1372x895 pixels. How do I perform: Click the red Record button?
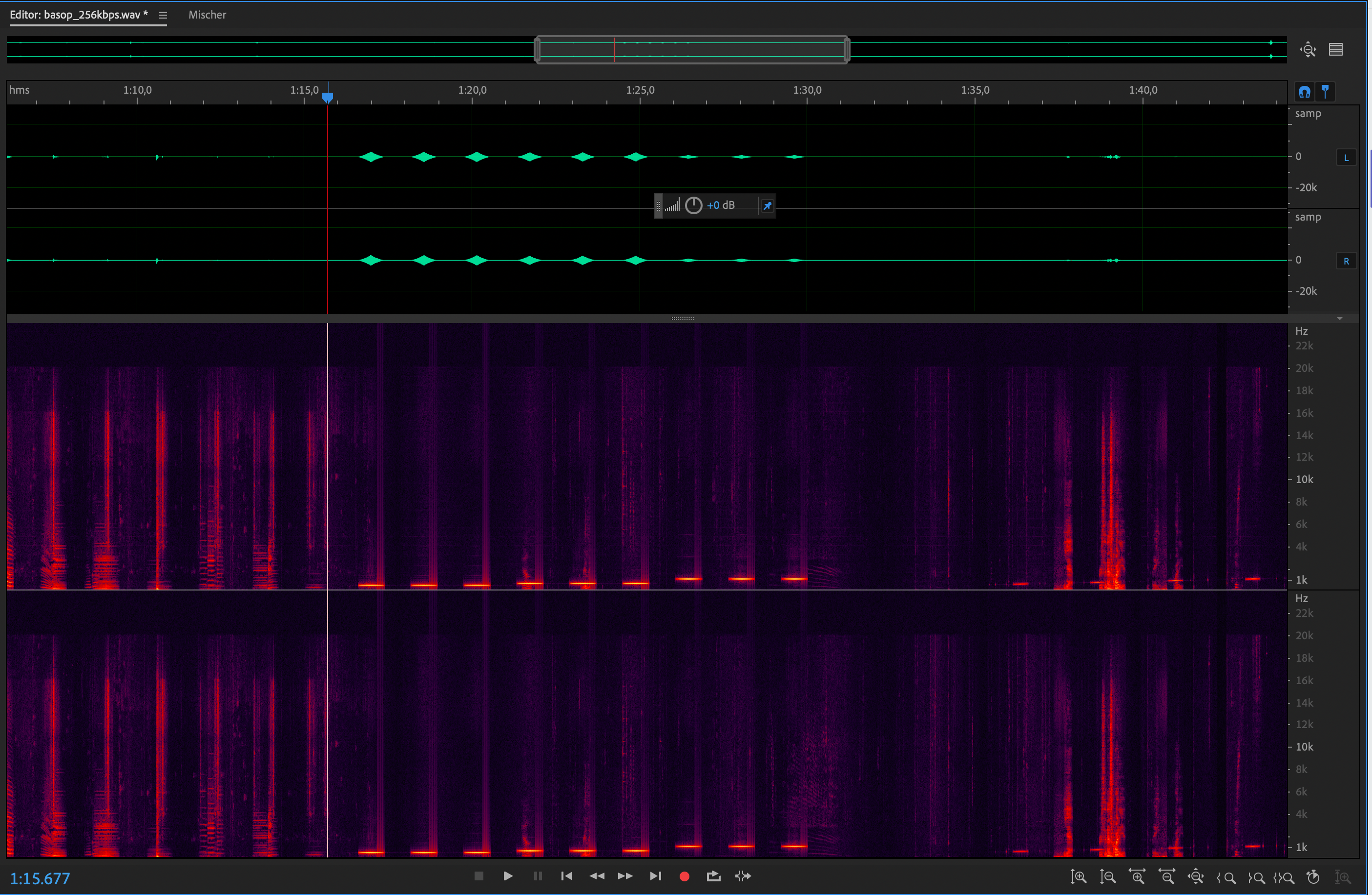pyautogui.click(x=684, y=876)
